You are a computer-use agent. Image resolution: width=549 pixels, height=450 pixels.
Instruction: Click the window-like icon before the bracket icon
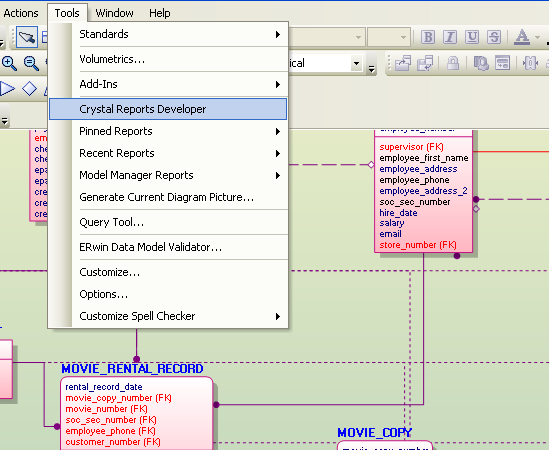(502, 63)
